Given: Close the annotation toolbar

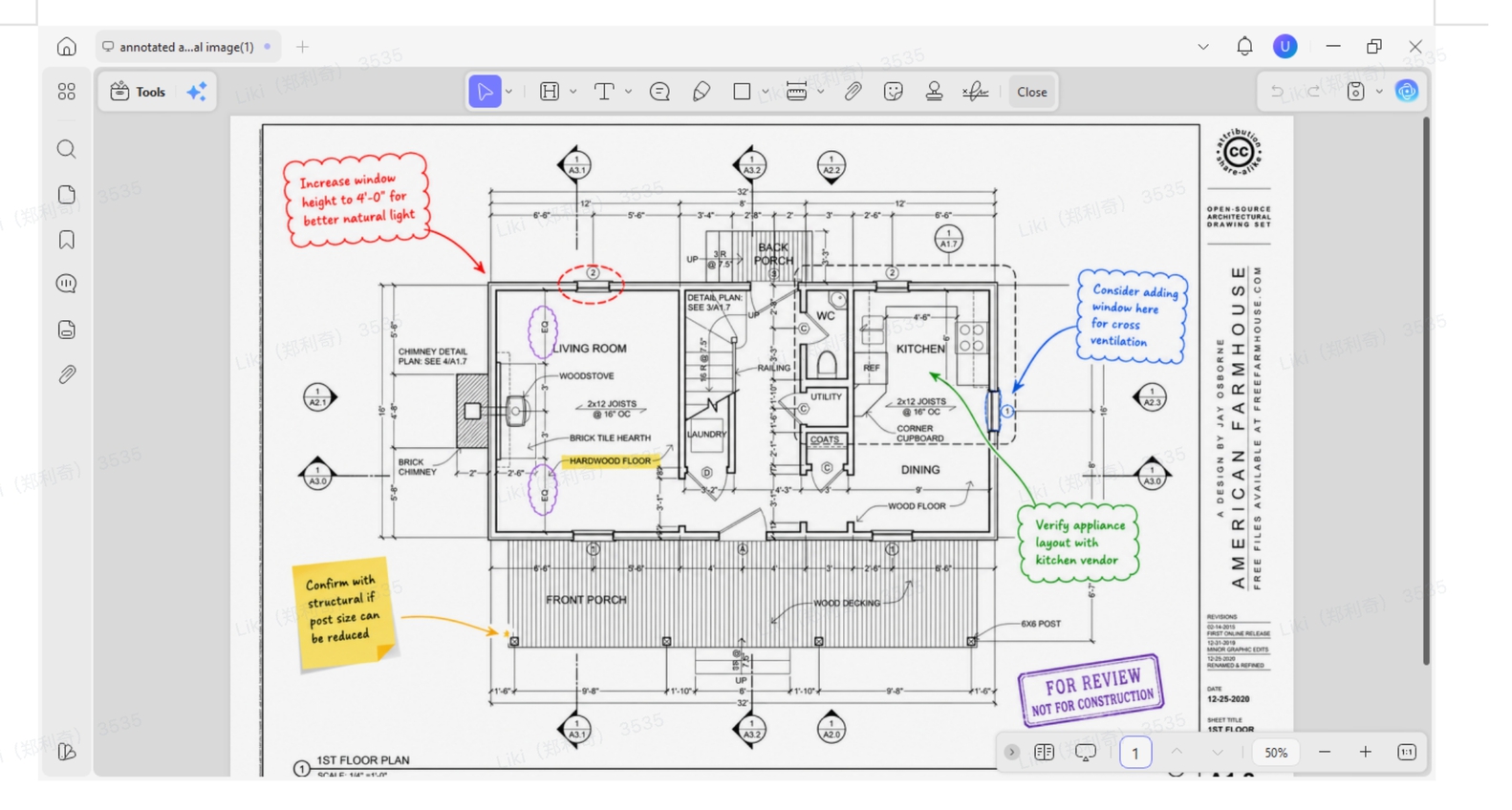Looking at the screenshot, I should [1031, 92].
